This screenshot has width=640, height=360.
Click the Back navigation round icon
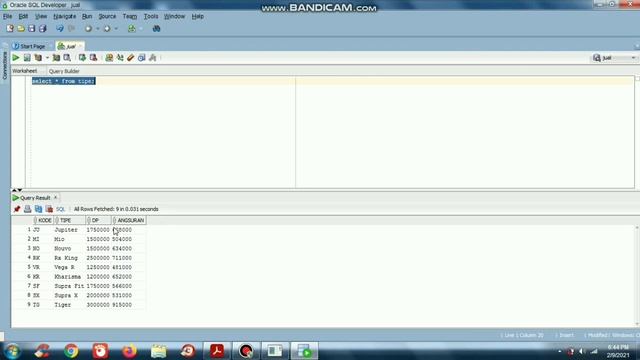tap(88, 29)
